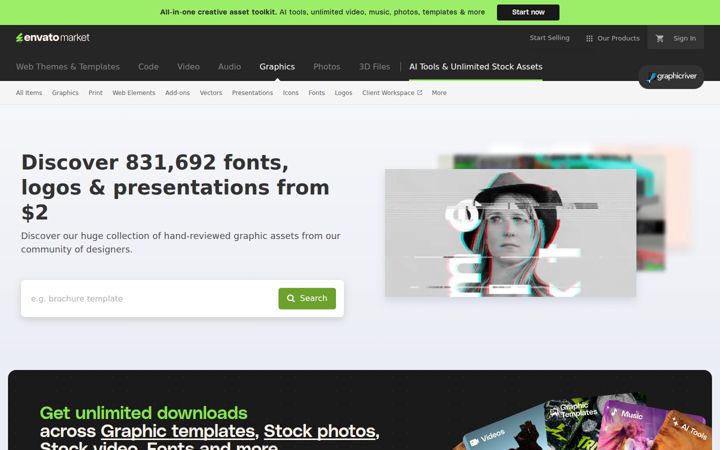Viewport: 720px width, 450px height.
Task: Click the Start now button
Action: point(528,12)
